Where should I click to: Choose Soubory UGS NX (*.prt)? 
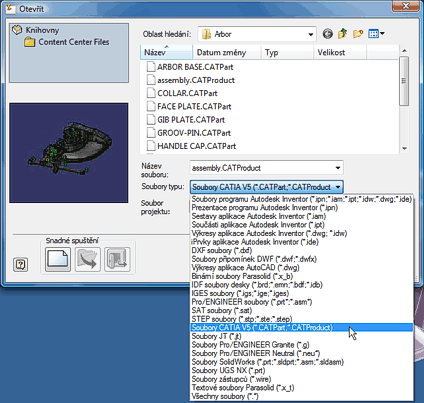[x=302, y=371]
